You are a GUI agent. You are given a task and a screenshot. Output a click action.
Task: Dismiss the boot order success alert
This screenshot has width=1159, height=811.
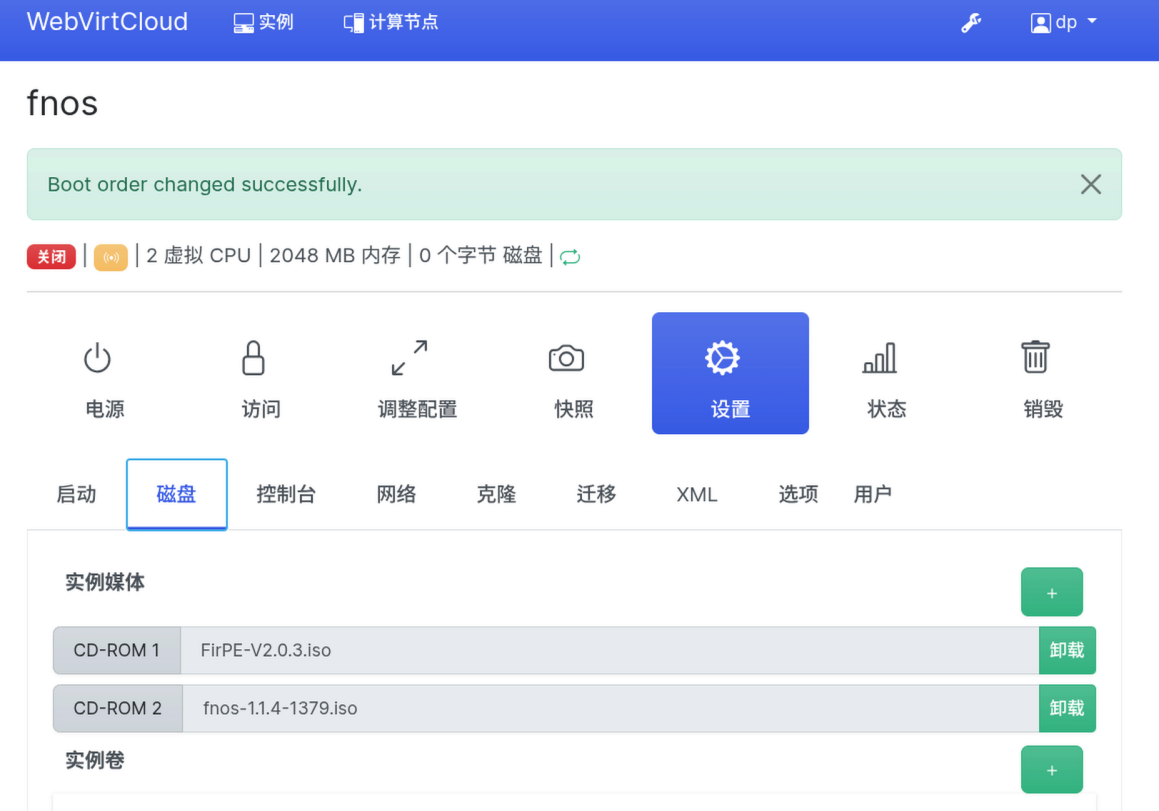coord(1091,184)
